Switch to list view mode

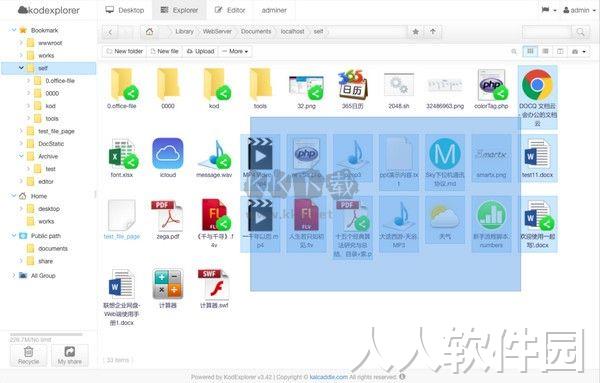click(546, 51)
